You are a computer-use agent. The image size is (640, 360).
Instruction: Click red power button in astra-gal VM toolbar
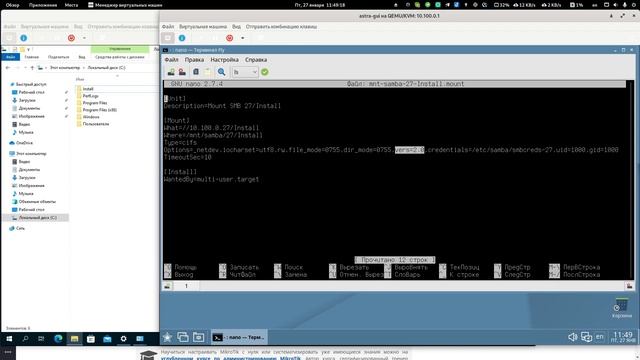(230, 38)
